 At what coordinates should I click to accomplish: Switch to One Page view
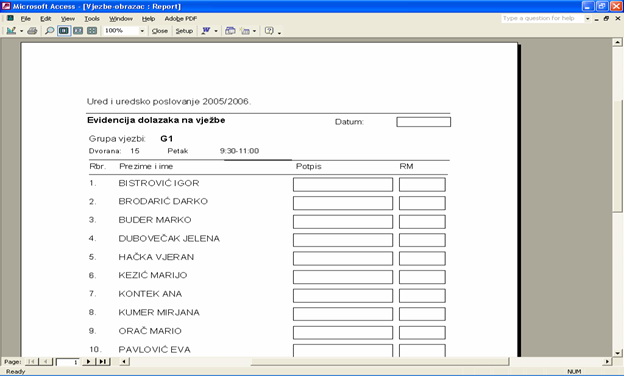click(64, 31)
